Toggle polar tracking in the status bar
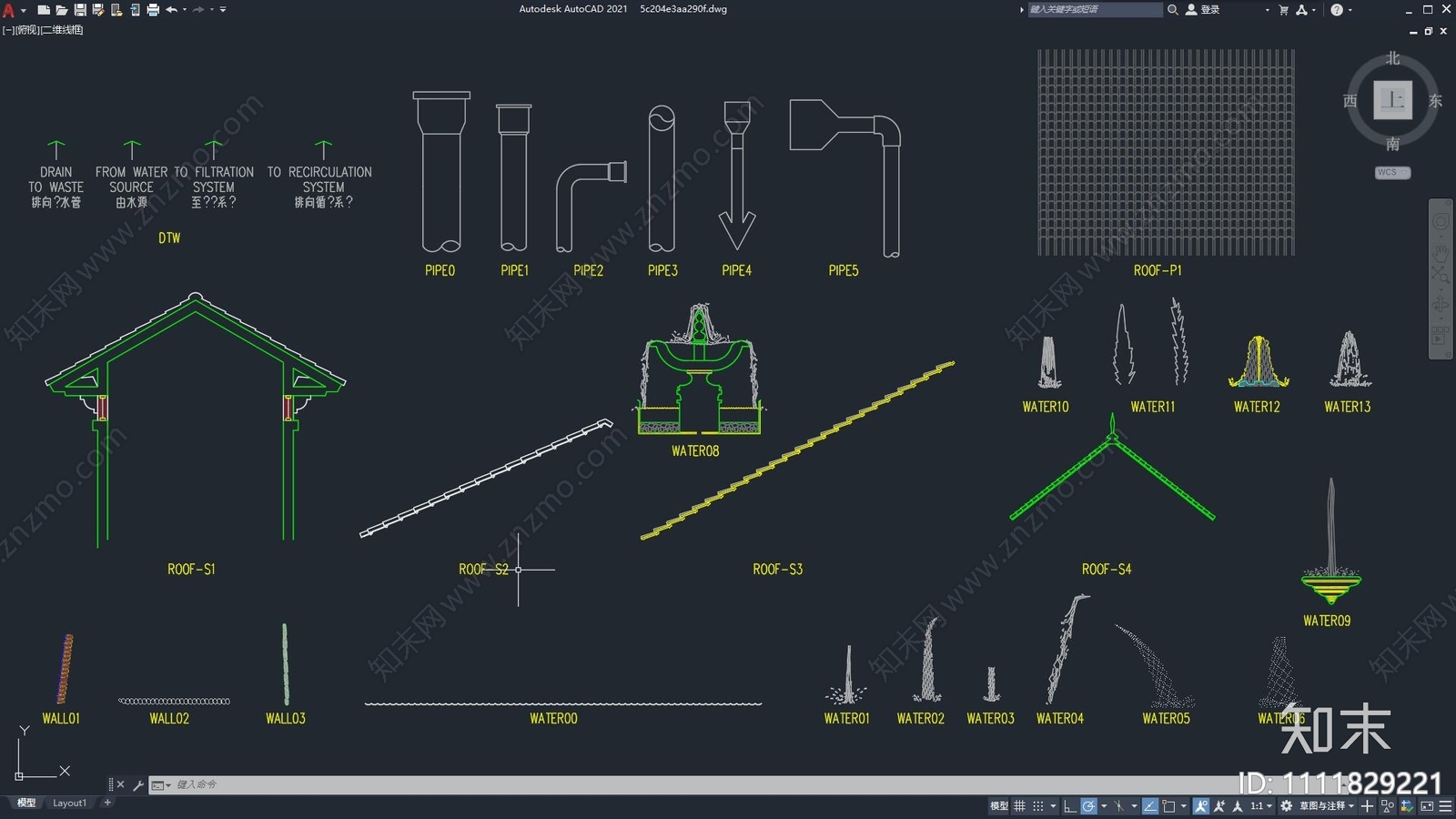The height and width of the screenshot is (819, 1456). (x=1088, y=806)
